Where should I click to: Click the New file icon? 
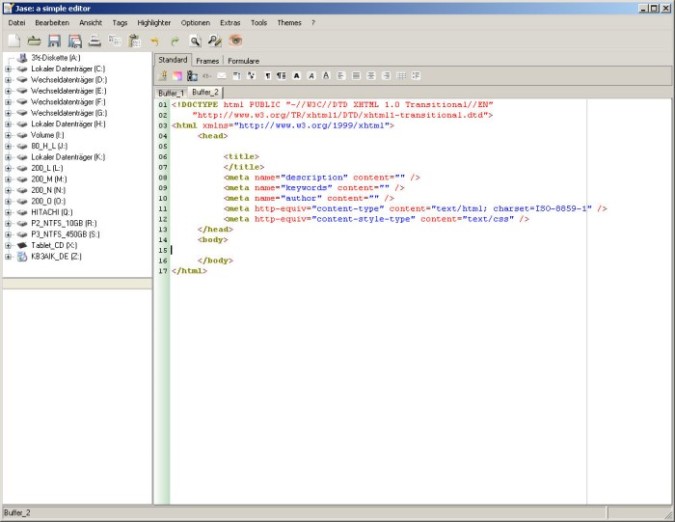[14, 41]
